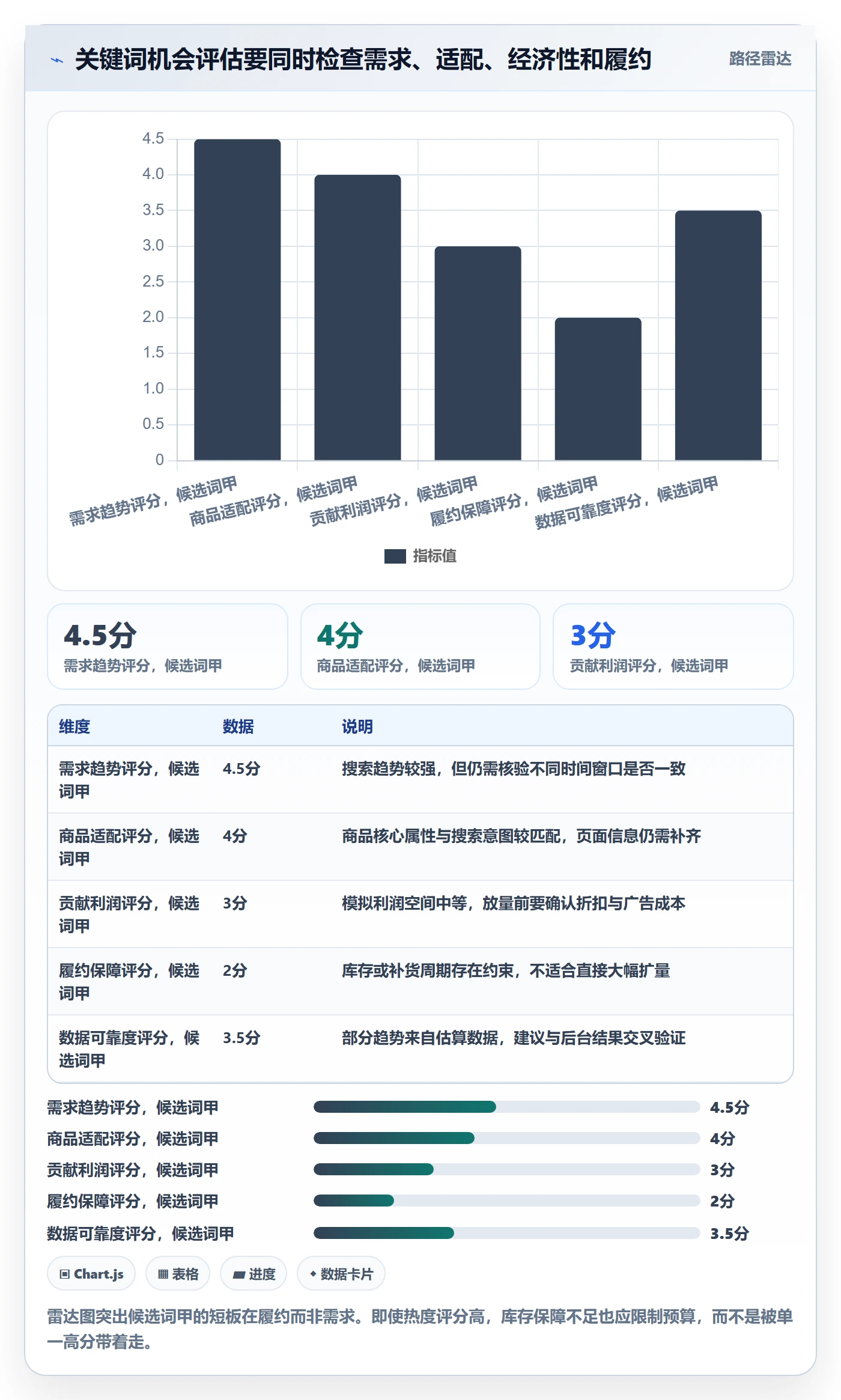841x1400 pixels.
Task: Toggle the 指标值 legend color box
Action: click(395, 556)
